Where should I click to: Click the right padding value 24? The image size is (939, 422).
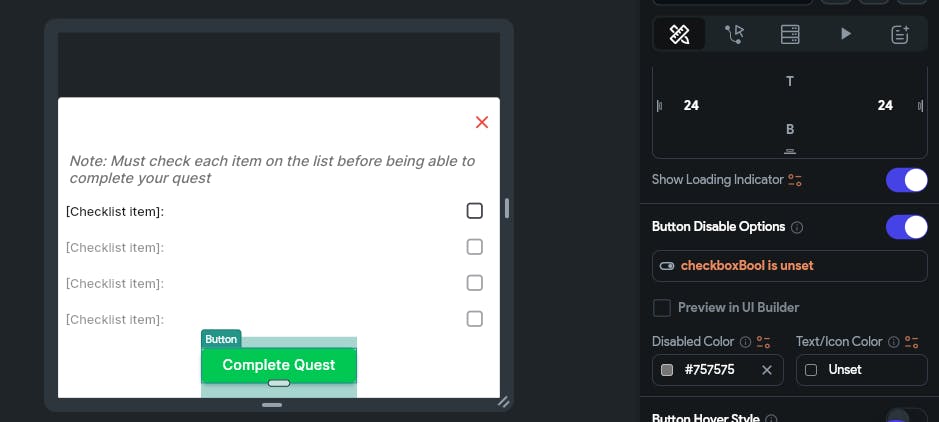pos(885,105)
